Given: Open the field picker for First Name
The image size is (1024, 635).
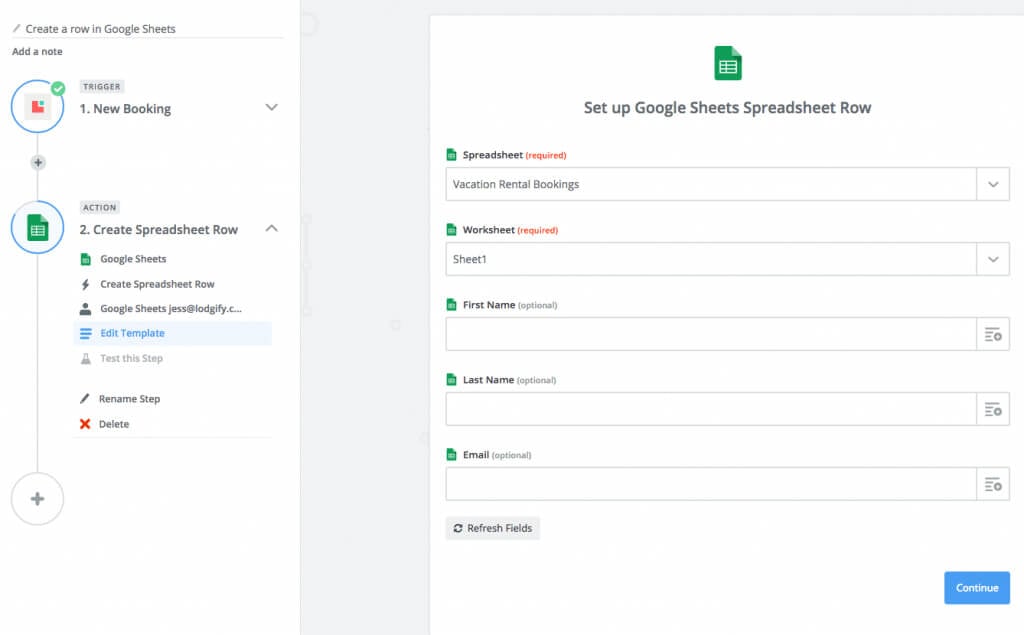Looking at the screenshot, I should [x=992, y=333].
